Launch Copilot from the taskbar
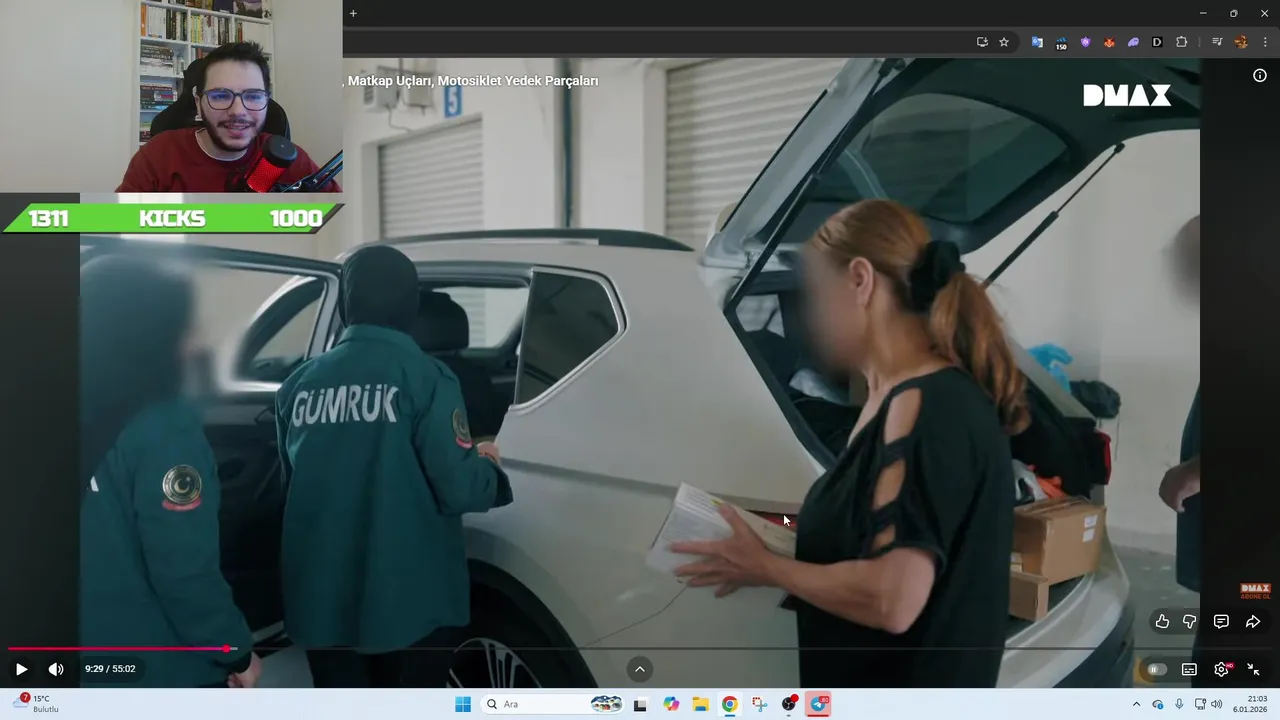The image size is (1280, 720). (671, 704)
